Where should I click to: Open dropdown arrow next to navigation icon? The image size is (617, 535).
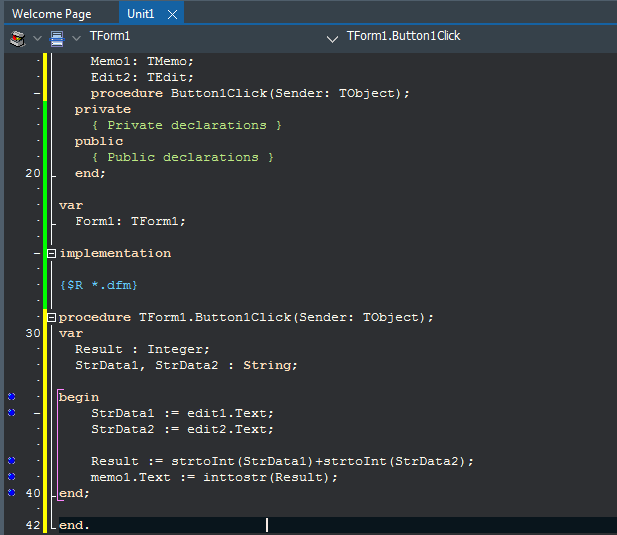coord(37,39)
